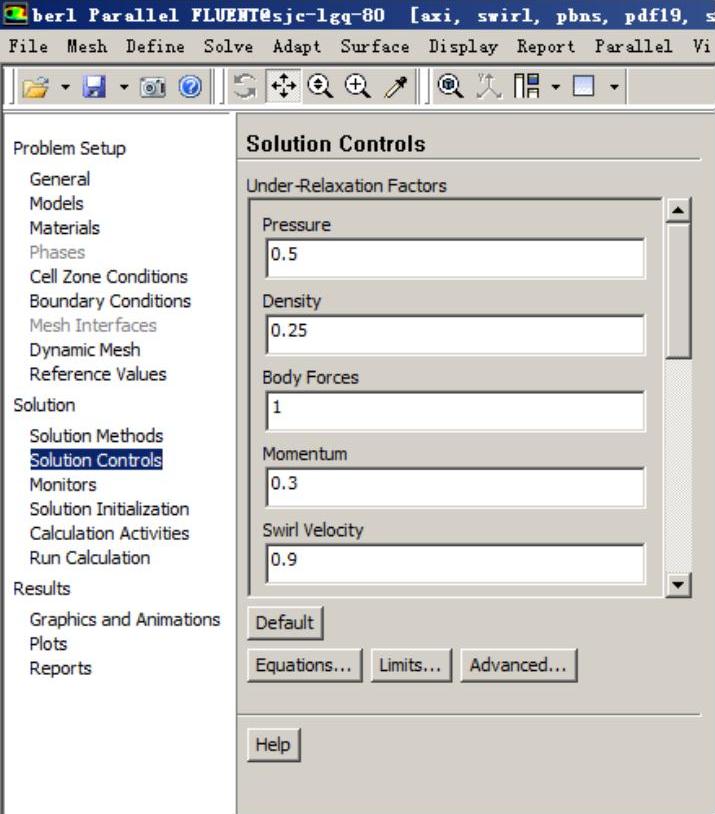Viewport: 715px width, 814px height.
Task: Select Run Calculation in Solution section
Action: pyautogui.click(x=89, y=558)
